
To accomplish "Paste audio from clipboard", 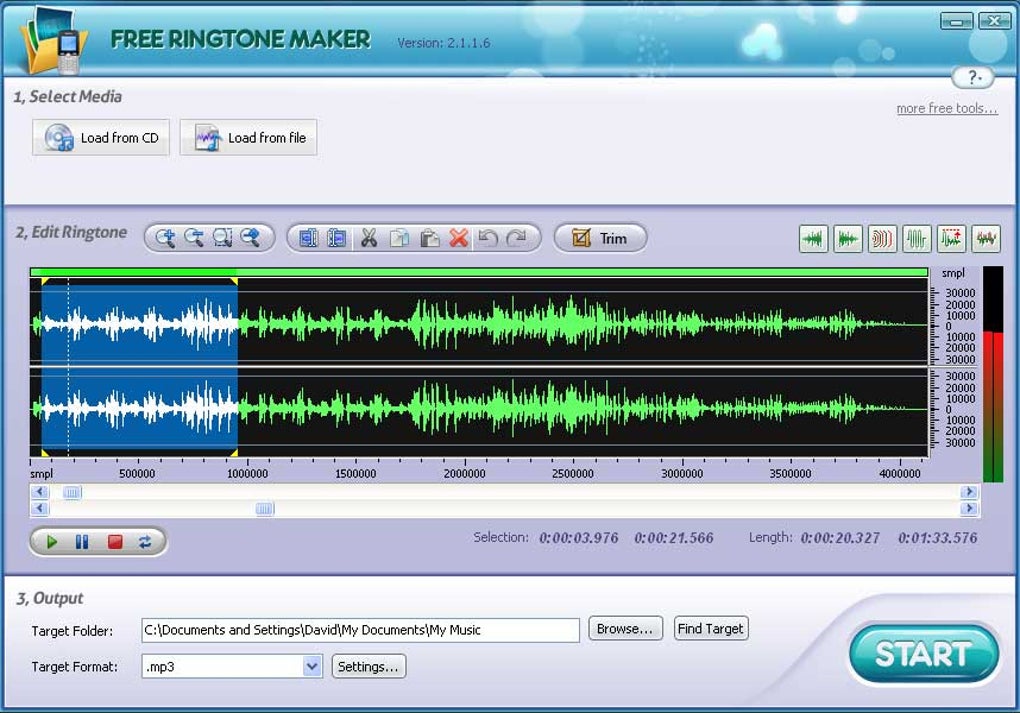I will 431,237.
